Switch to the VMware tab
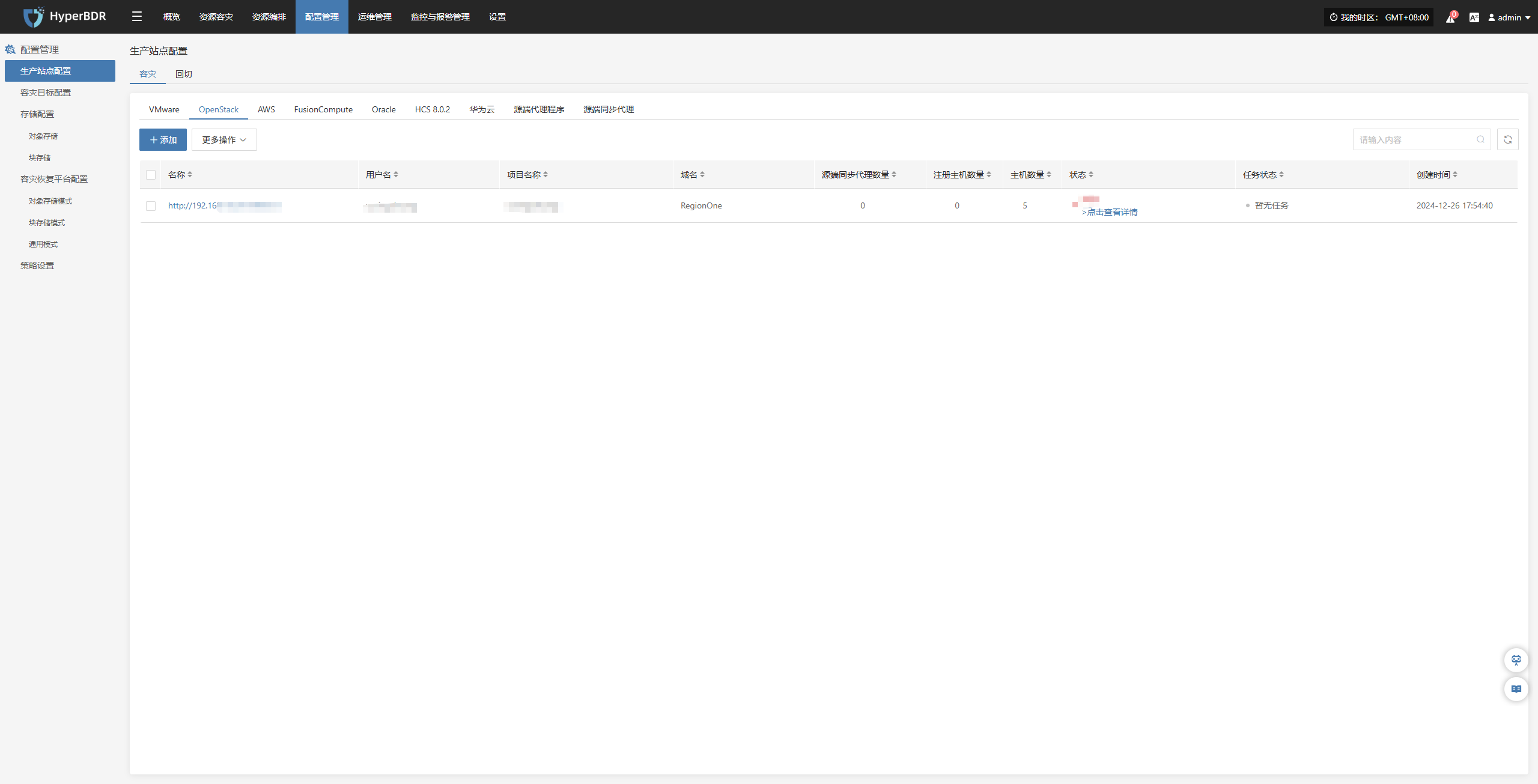Image resolution: width=1538 pixels, height=784 pixels. [164, 109]
